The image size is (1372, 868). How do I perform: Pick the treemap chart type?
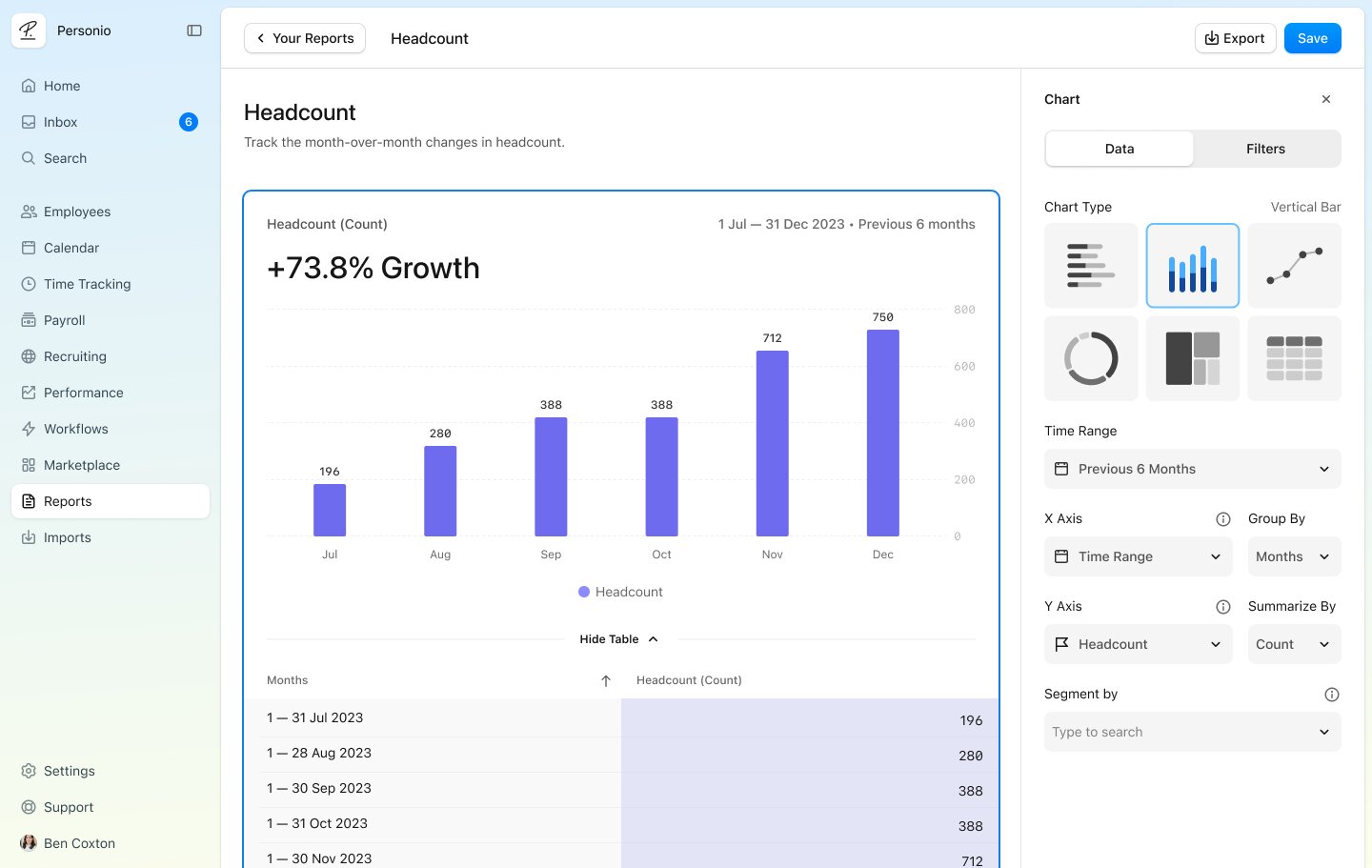1192,358
